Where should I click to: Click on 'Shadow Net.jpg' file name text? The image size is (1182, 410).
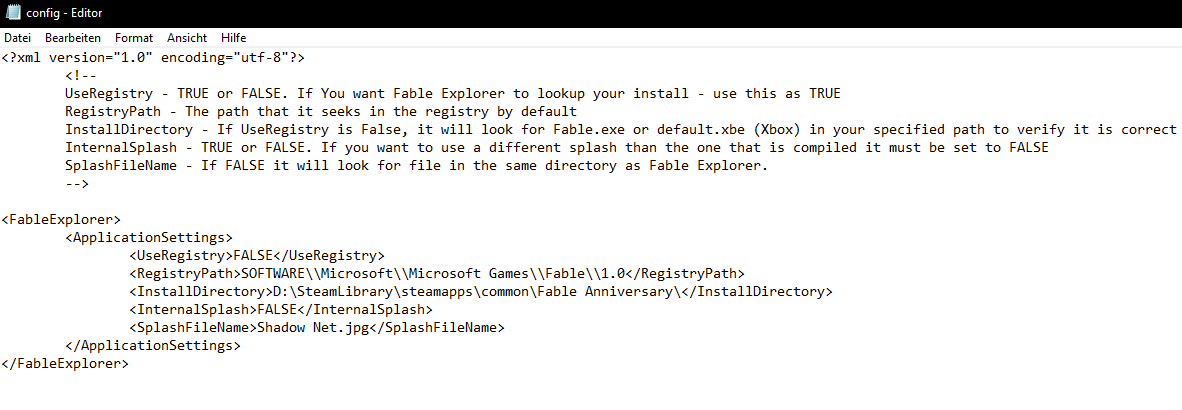click(x=313, y=327)
